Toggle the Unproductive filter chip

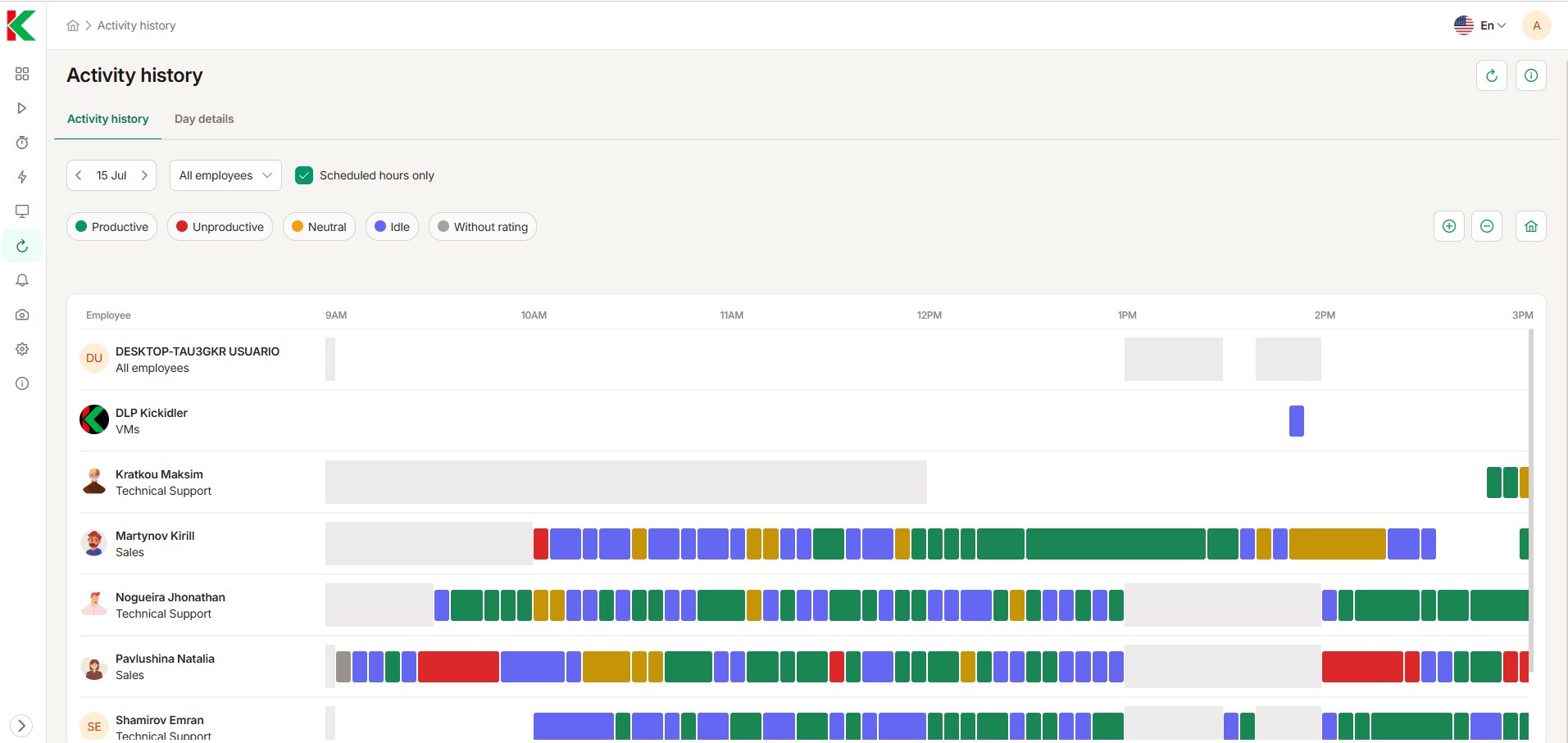(220, 227)
